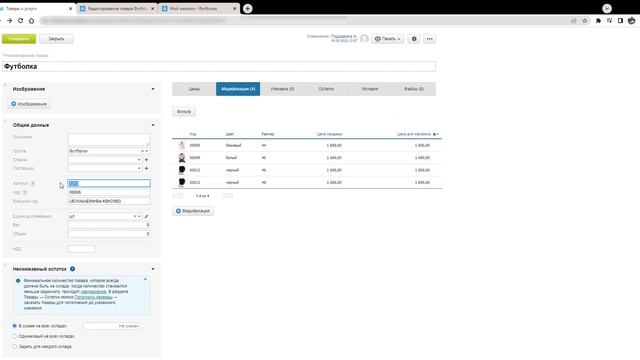Collapse the Неснижаемый остаток section arrow

click(153, 269)
